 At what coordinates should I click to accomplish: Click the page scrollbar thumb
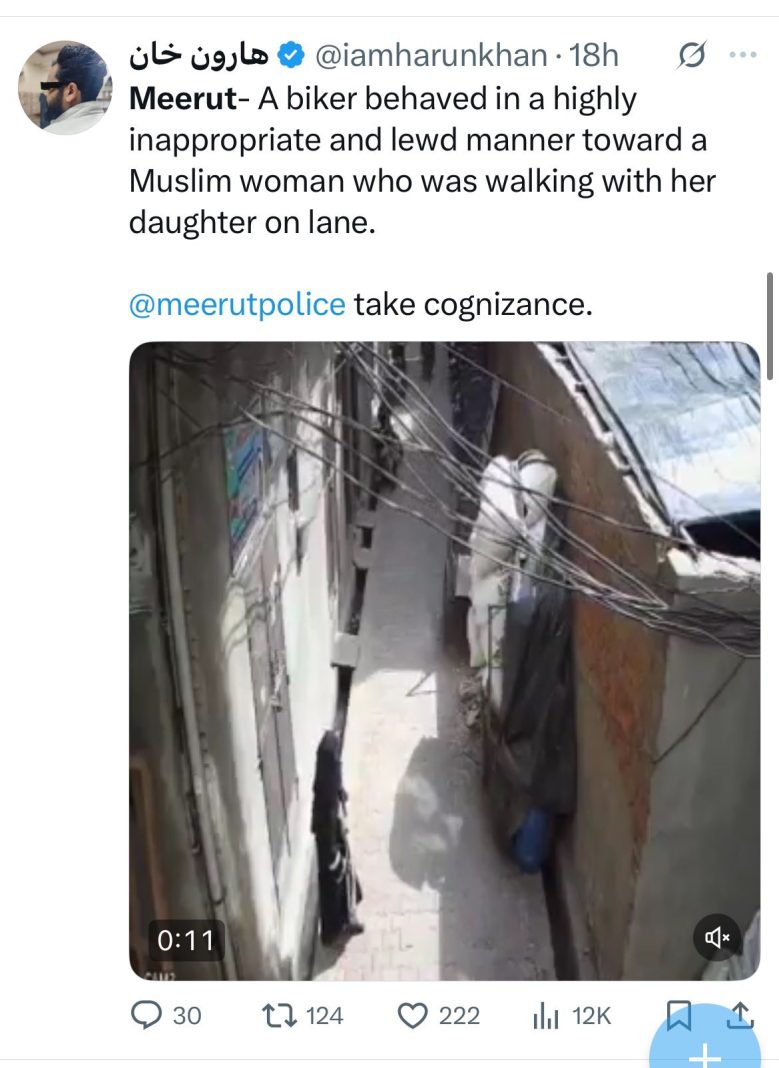(x=769, y=325)
